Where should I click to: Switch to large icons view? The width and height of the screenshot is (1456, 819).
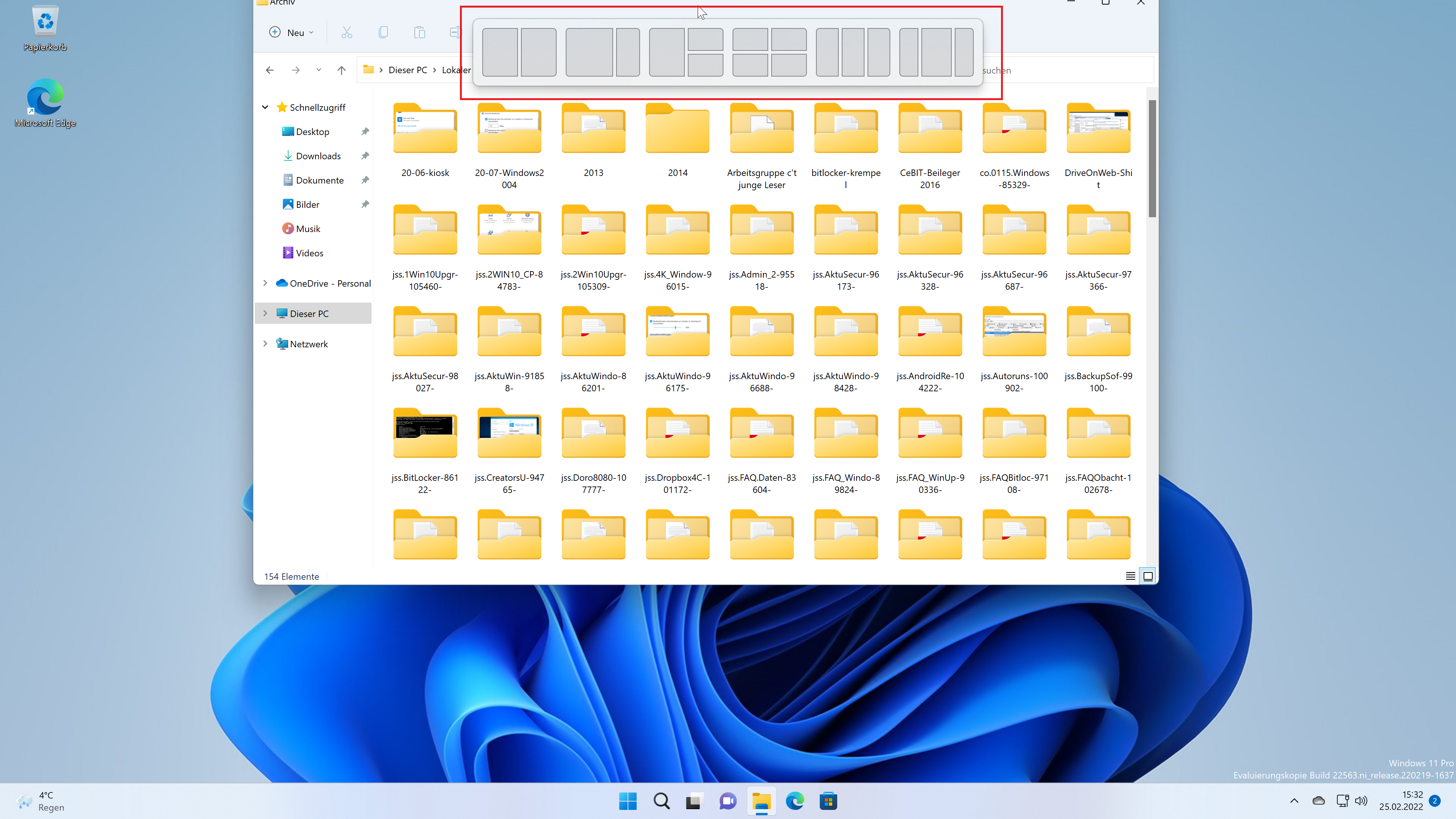[1148, 576]
